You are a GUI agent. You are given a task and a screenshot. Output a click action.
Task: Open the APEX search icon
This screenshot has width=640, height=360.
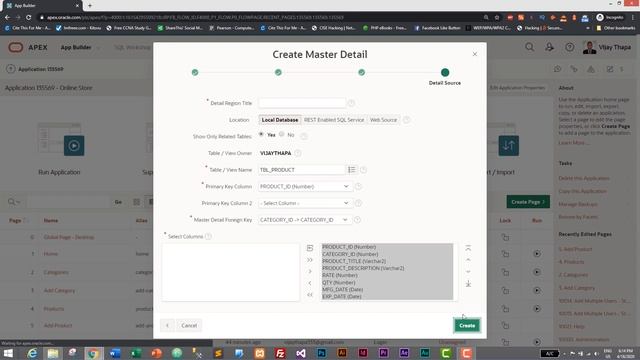tap(529, 47)
